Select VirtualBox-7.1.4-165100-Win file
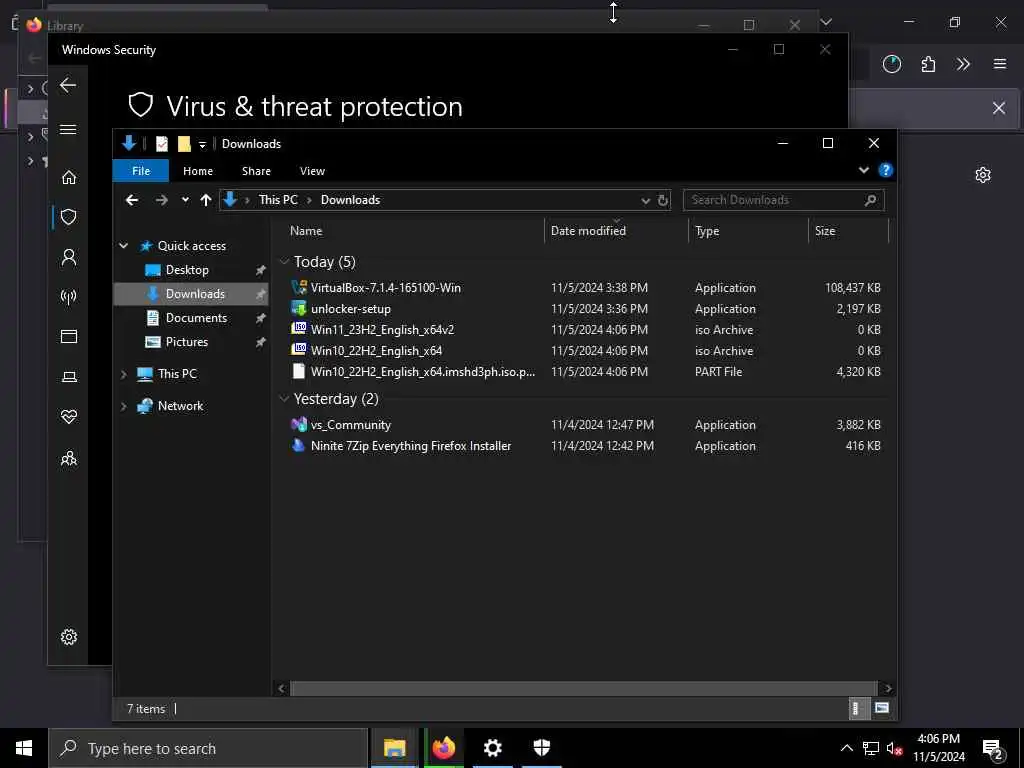 tap(385, 287)
